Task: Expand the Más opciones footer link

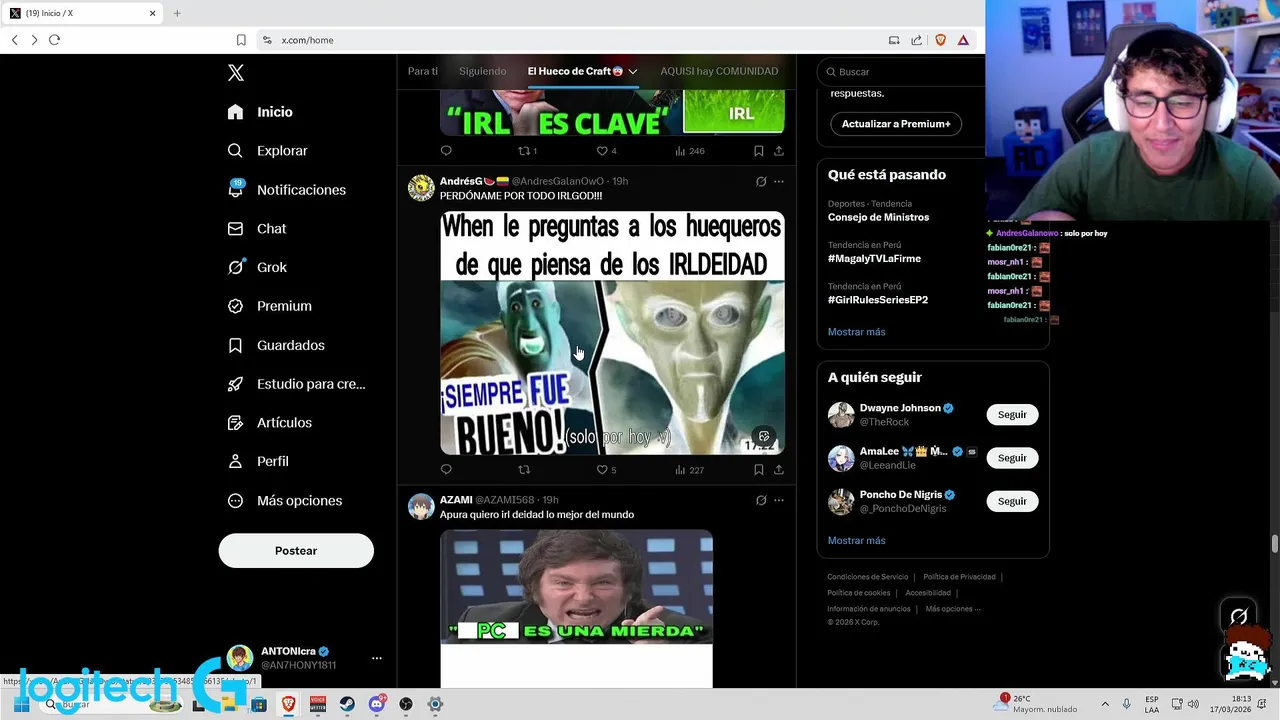Action: [953, 609]
